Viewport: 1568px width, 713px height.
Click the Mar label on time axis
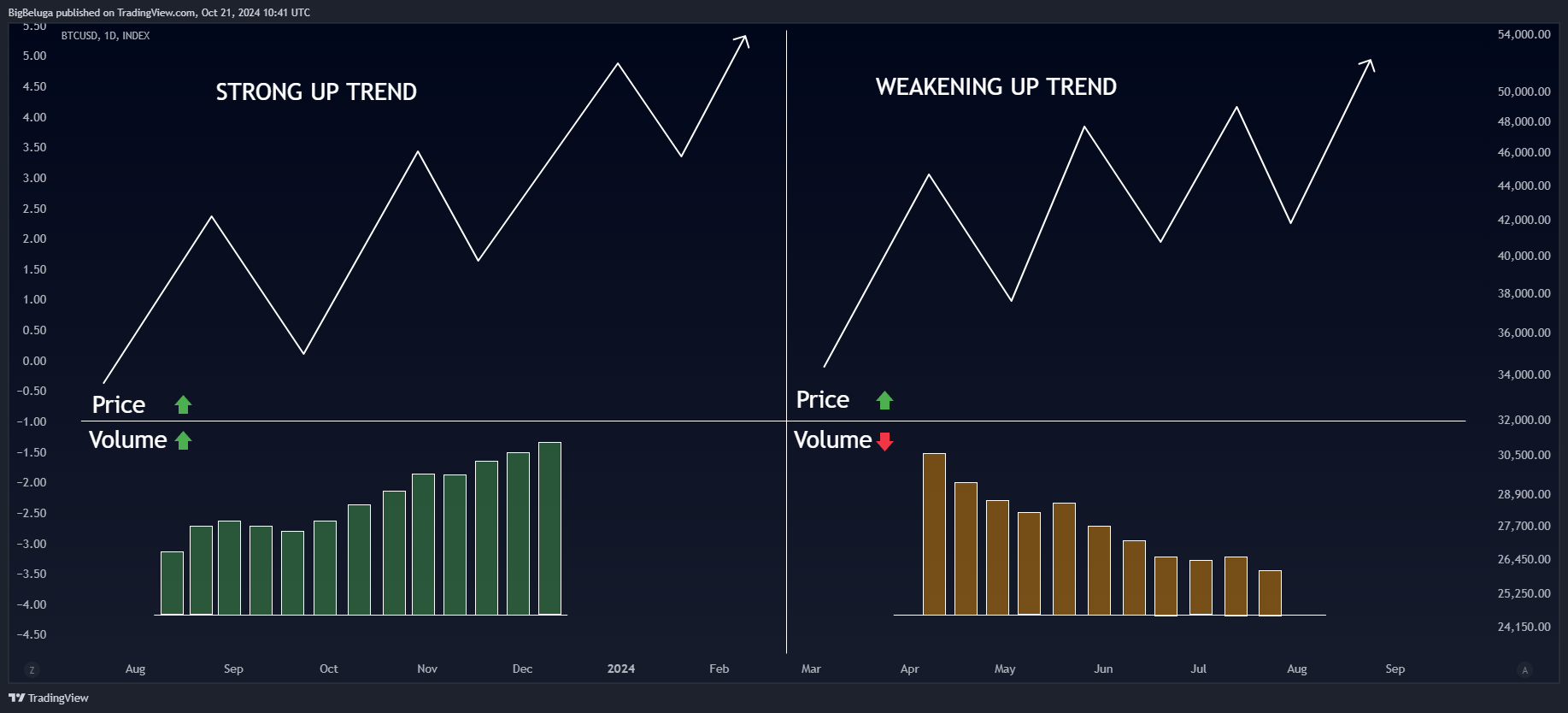coord(811,669)
